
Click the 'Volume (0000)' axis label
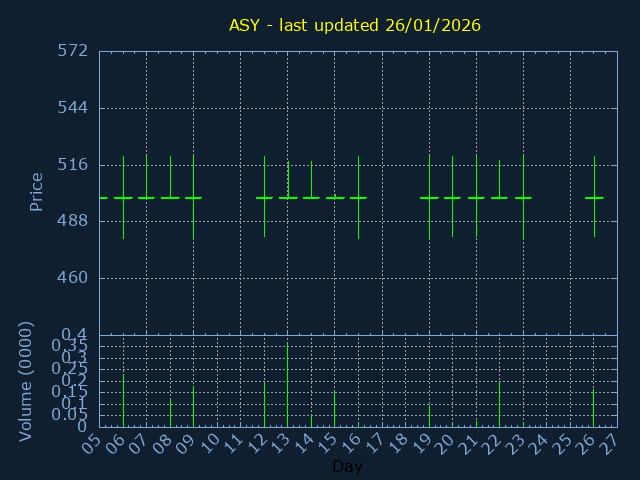pos(27,381)
